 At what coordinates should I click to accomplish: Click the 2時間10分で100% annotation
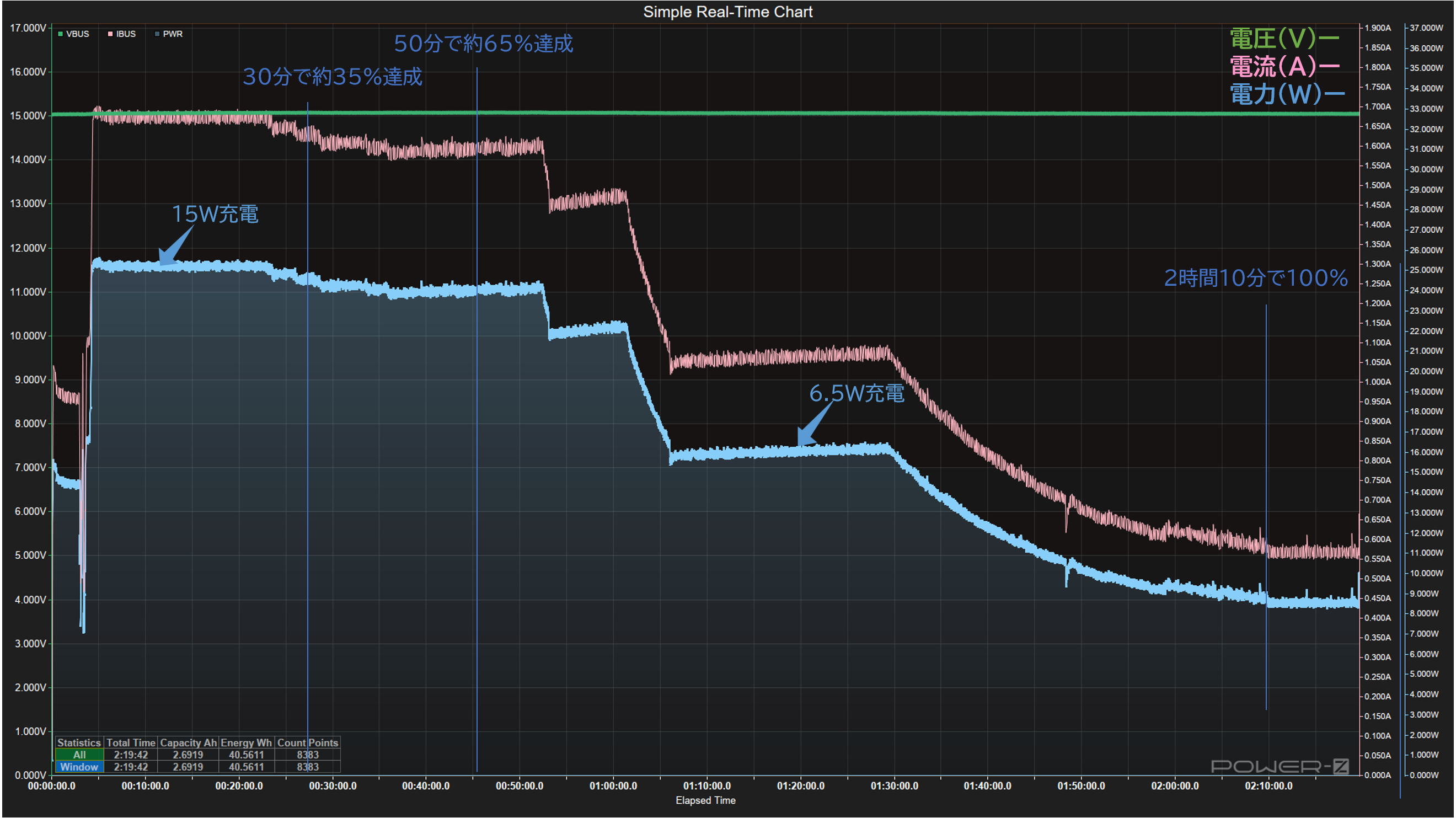1256,277
